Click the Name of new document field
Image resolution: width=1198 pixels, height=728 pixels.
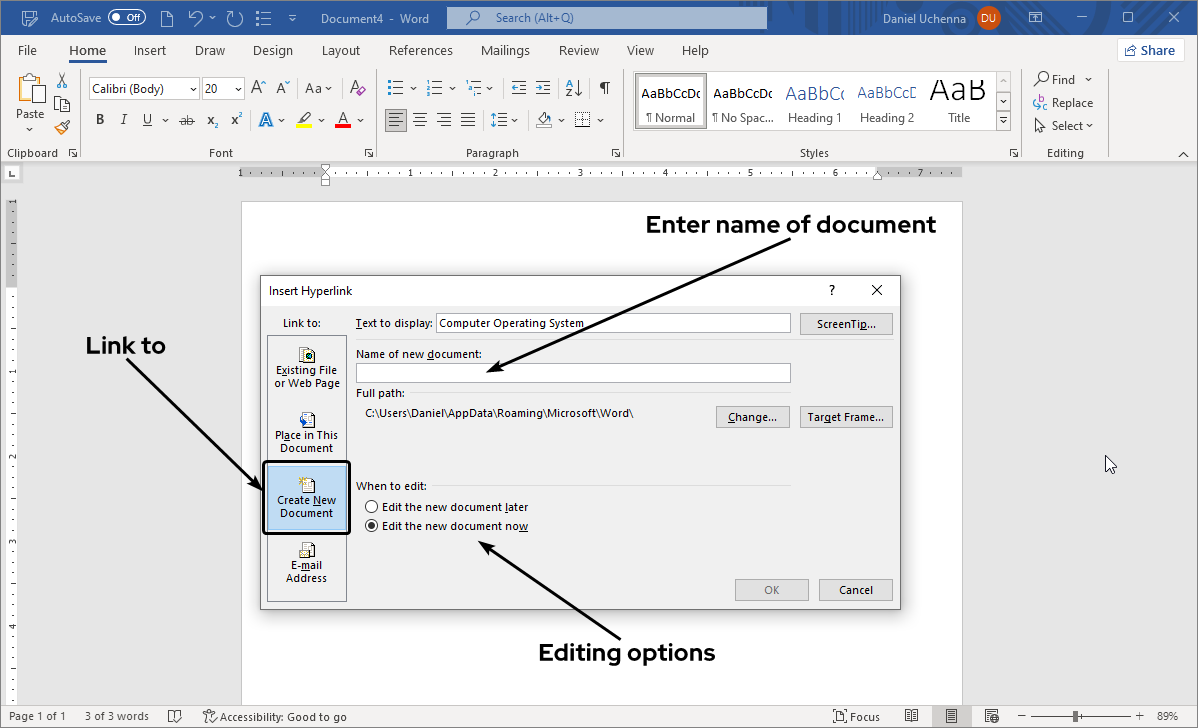573,373
